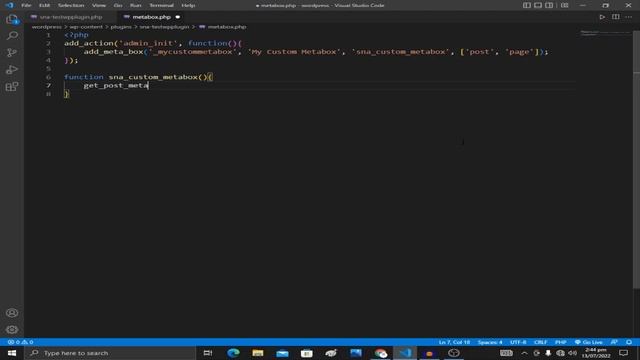Change CRLF end of line sequence

[x=540, y=342]
